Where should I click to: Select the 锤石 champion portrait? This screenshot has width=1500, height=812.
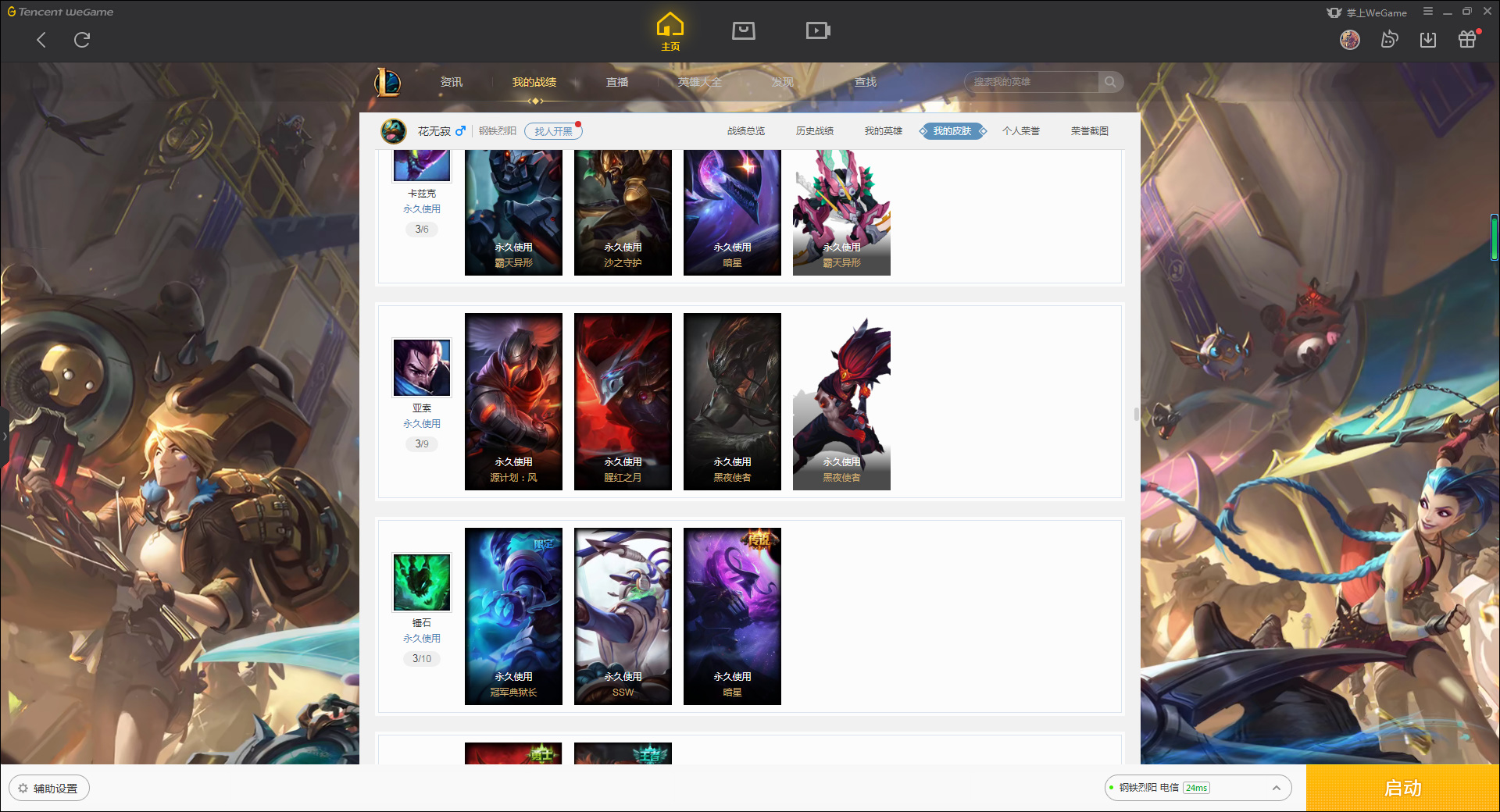pos(422,582)
